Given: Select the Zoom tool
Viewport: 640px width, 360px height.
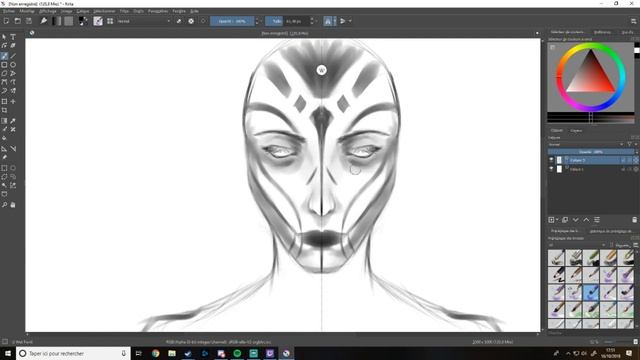Looking at the screenshot, I should click(x=4, y=205).
